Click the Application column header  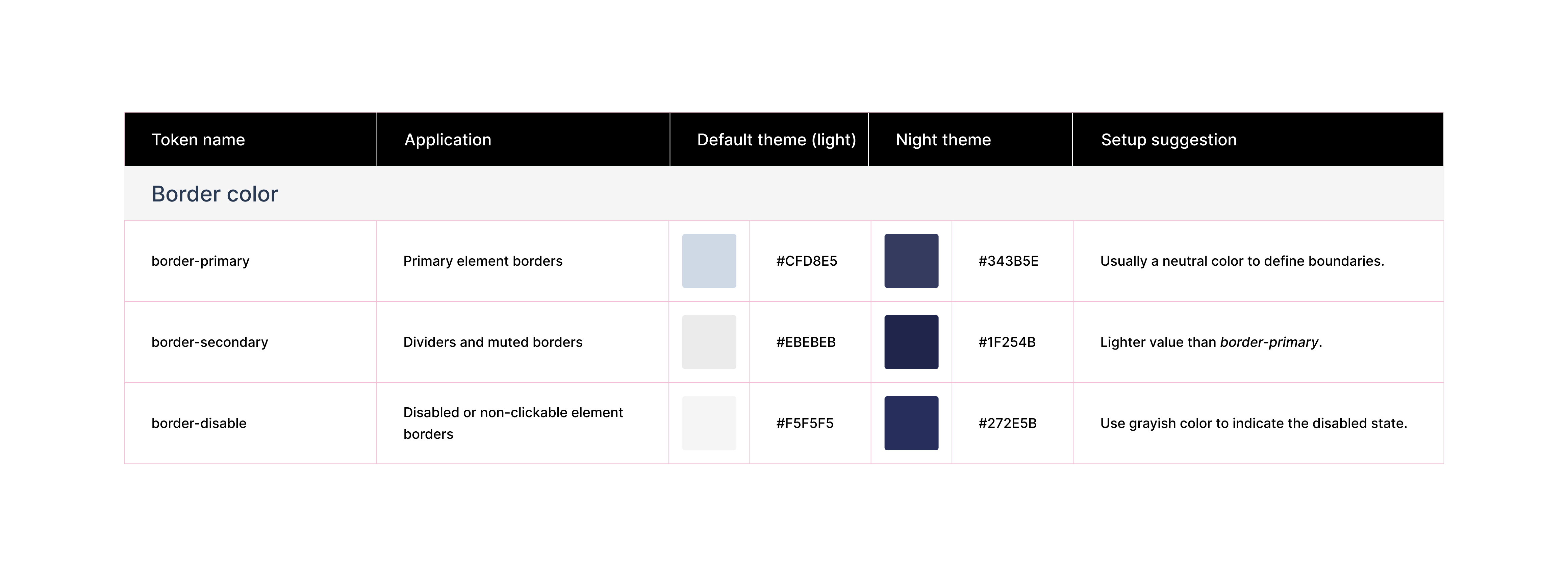point(448,140)
